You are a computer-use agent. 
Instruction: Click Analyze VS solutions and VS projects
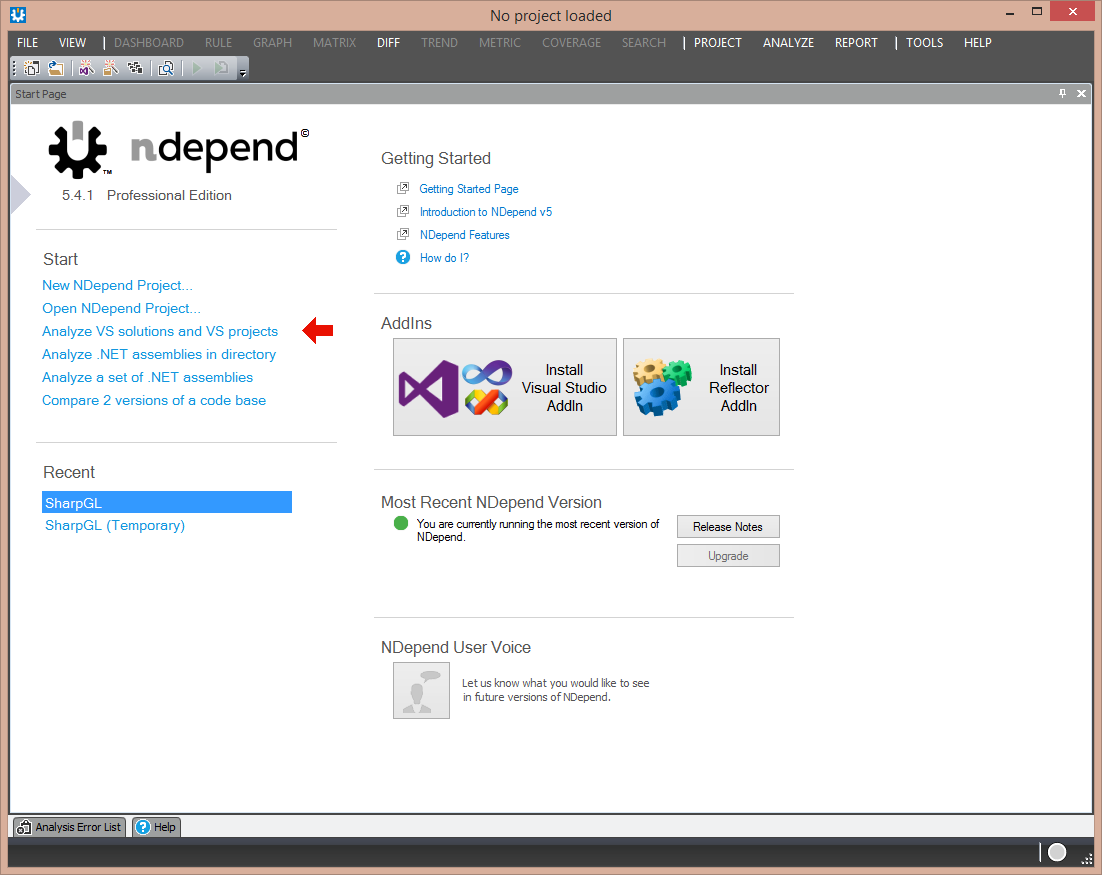point(160,331)
